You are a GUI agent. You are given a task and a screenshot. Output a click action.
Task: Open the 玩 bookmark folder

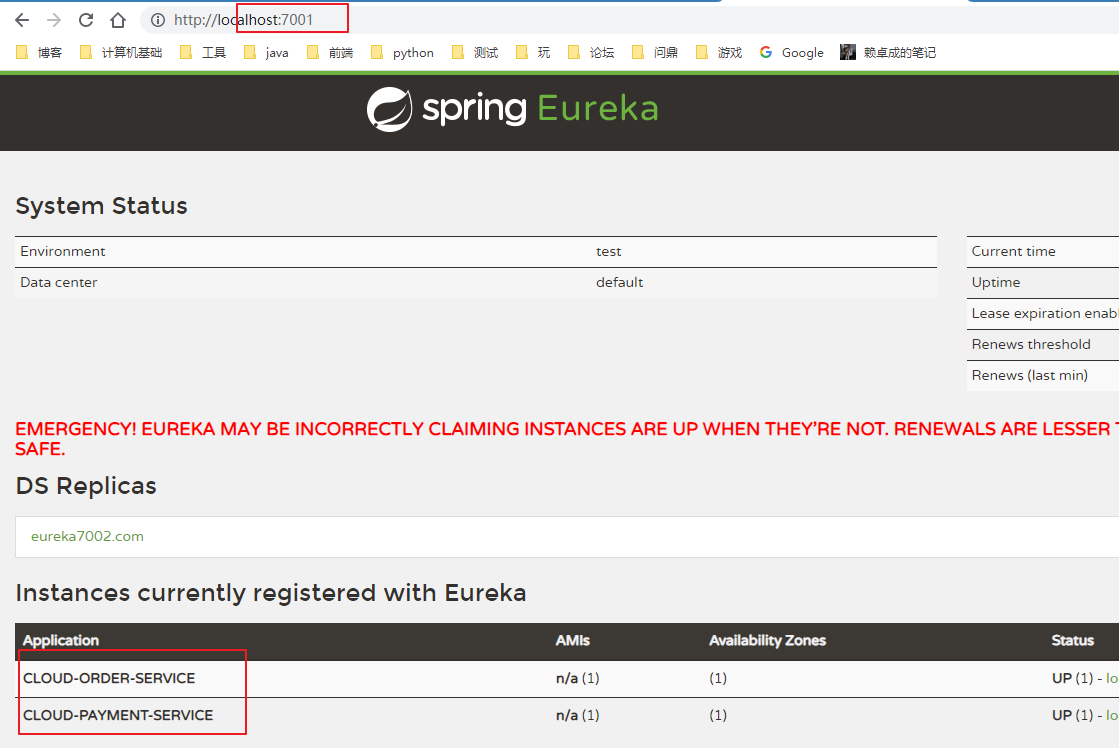533,52
